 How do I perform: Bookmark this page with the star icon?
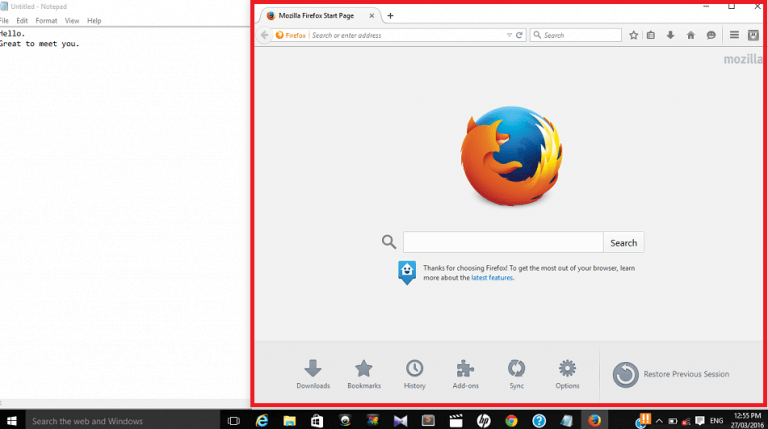[633, 35]
